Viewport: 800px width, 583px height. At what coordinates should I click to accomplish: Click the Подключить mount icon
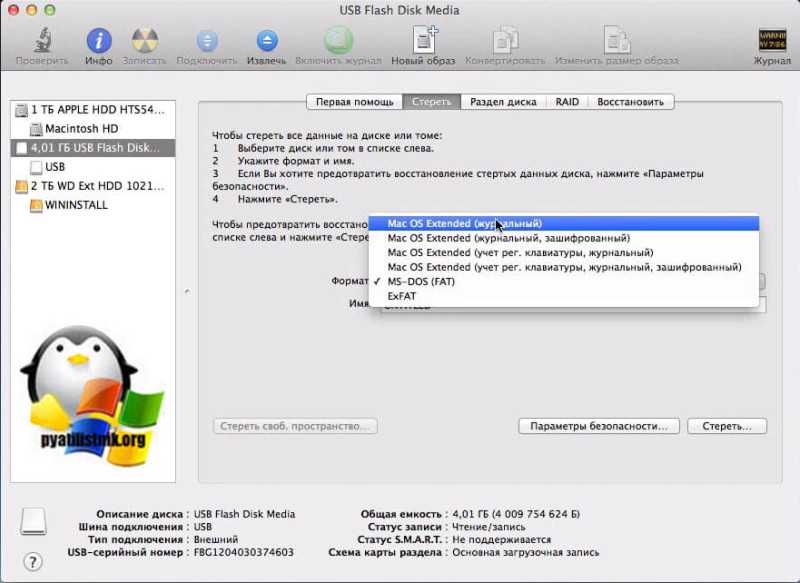(207, 41)
